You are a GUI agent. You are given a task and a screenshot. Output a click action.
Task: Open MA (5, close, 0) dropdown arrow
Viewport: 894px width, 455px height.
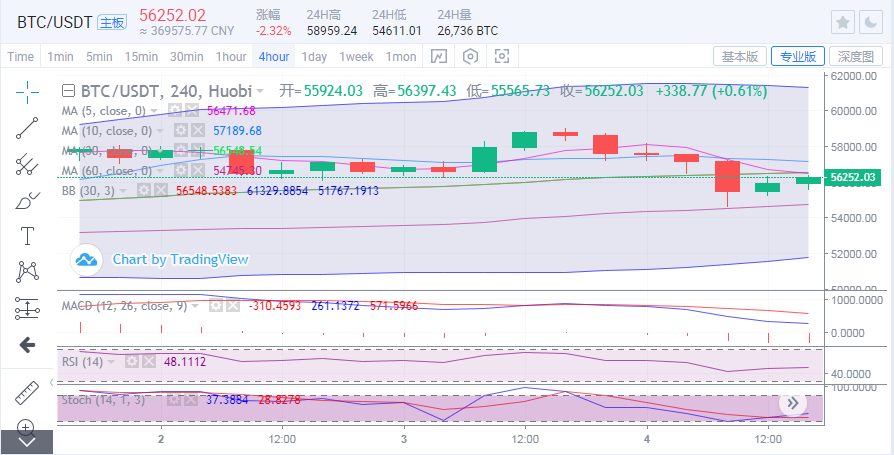154,111
